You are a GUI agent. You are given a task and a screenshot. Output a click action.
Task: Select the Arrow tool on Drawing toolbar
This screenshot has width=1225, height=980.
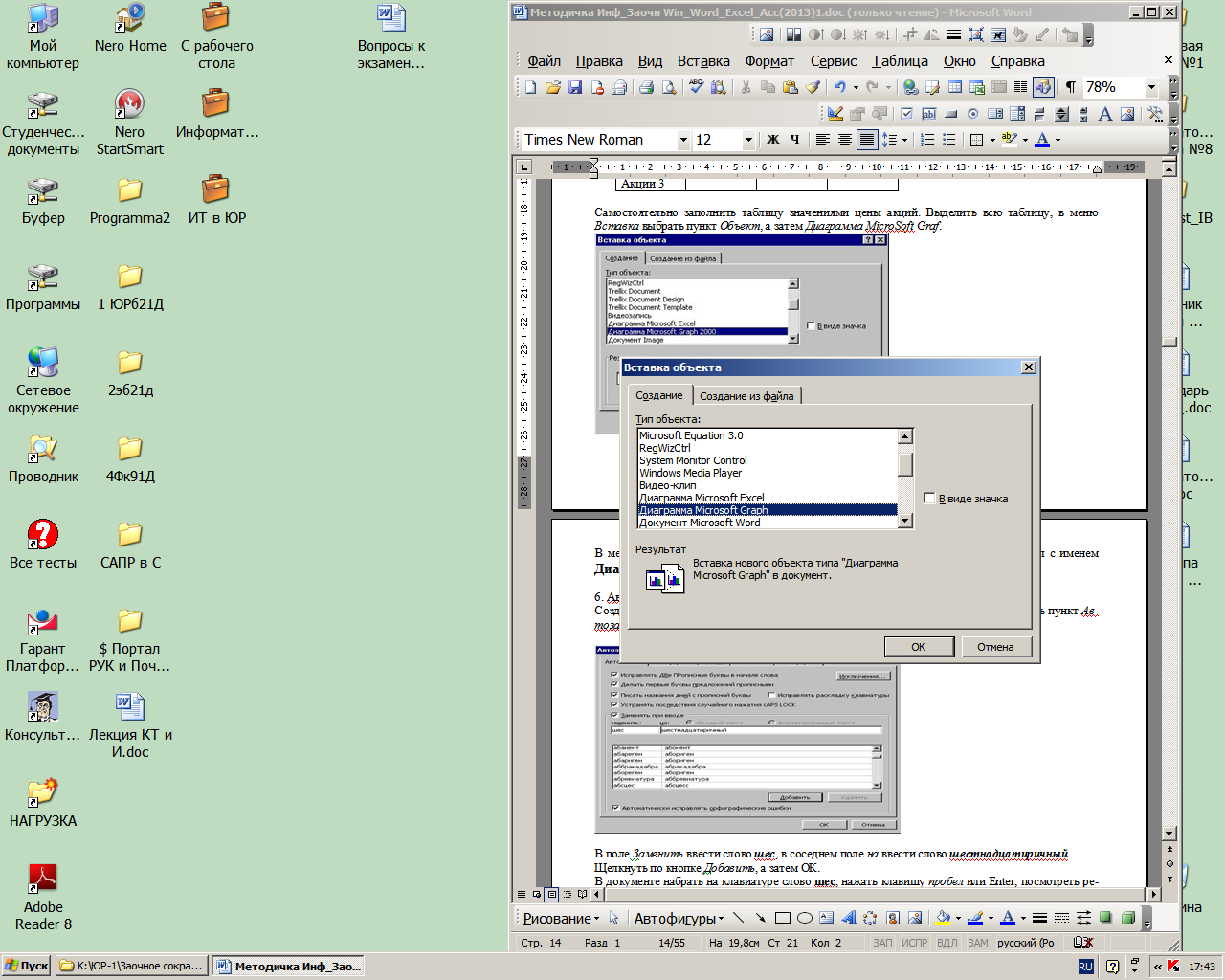click(760, 918)
